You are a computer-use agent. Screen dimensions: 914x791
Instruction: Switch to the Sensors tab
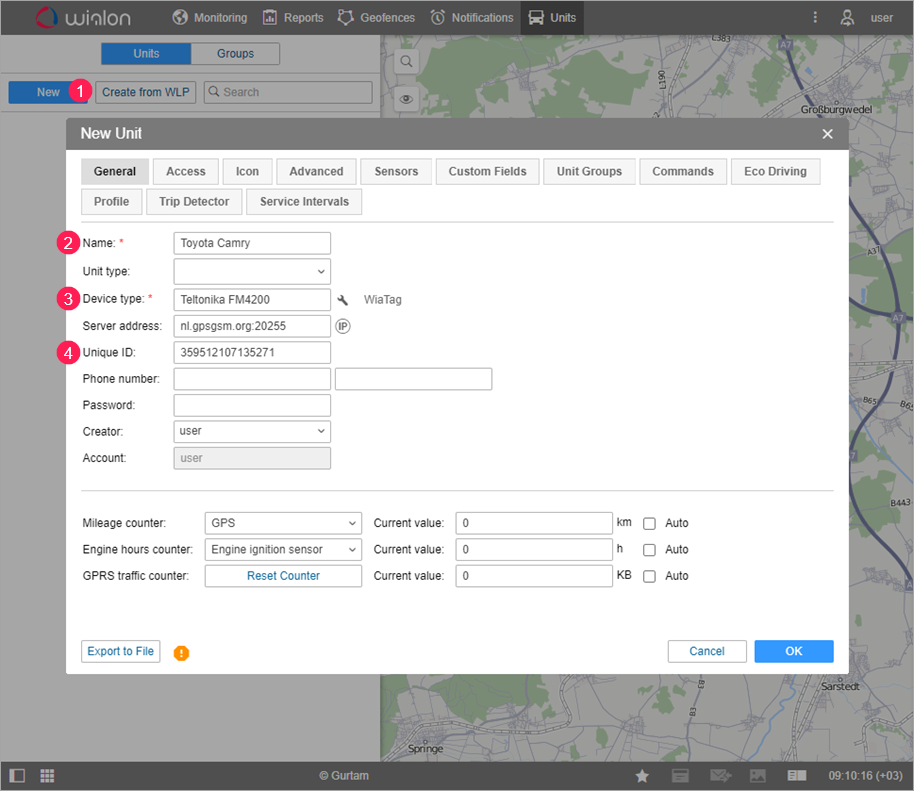point(396,172)
